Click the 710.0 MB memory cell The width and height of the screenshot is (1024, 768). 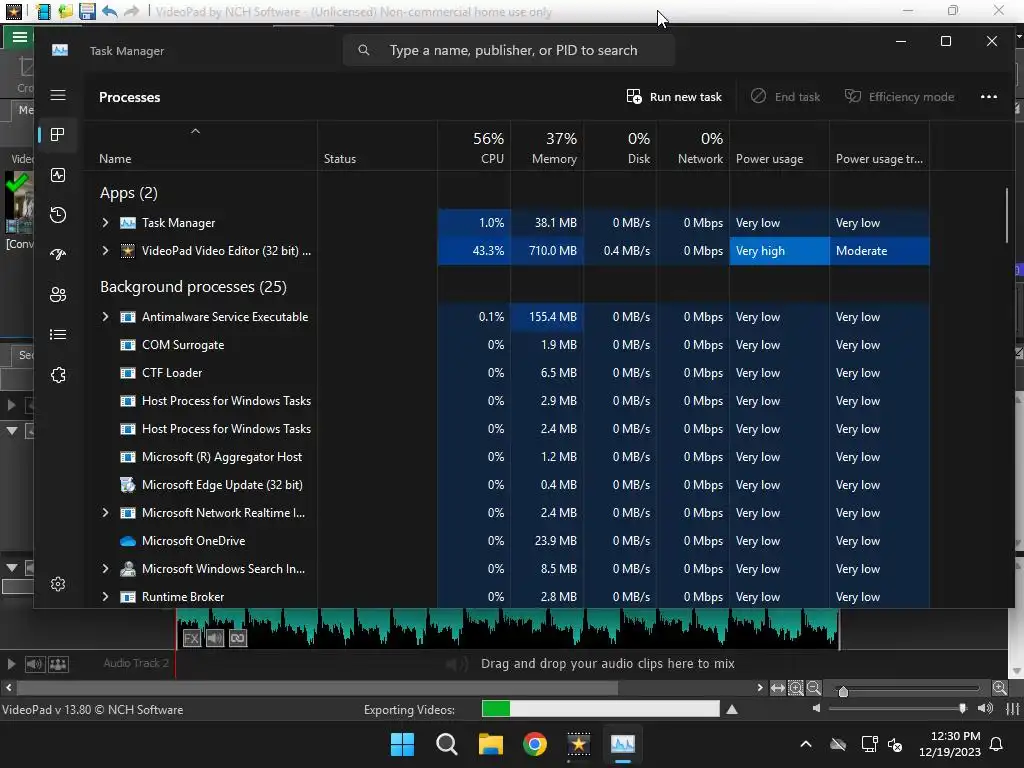(547, 251)
